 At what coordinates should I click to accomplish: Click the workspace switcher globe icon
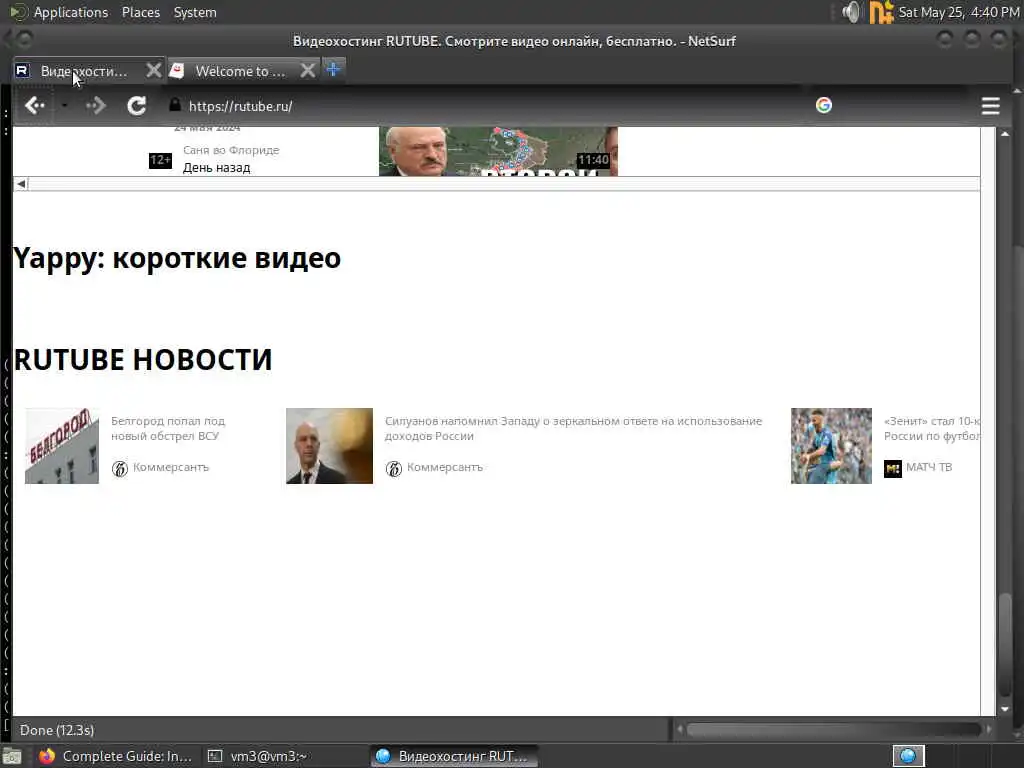908,756
